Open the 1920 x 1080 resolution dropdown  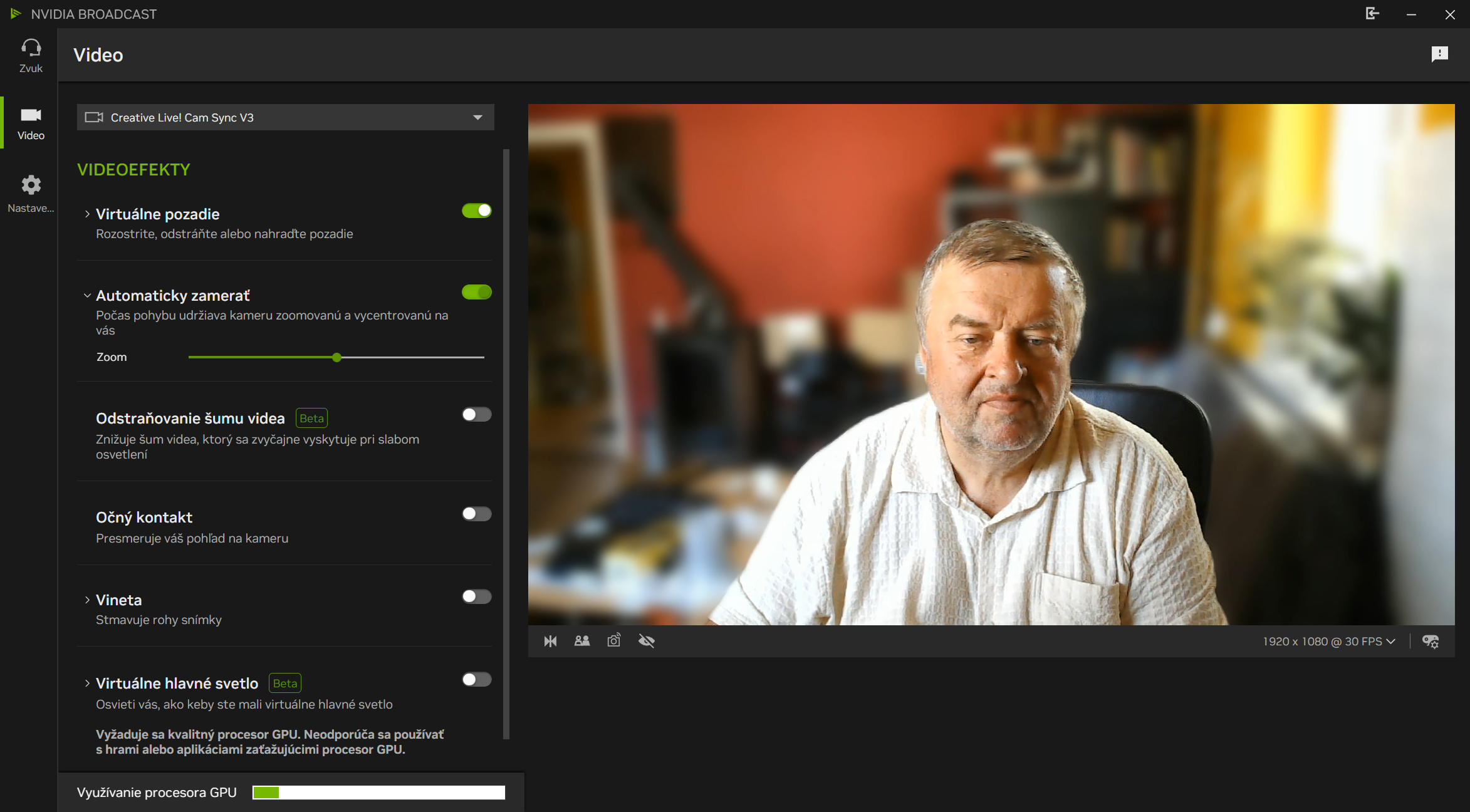click(1328, 642)
